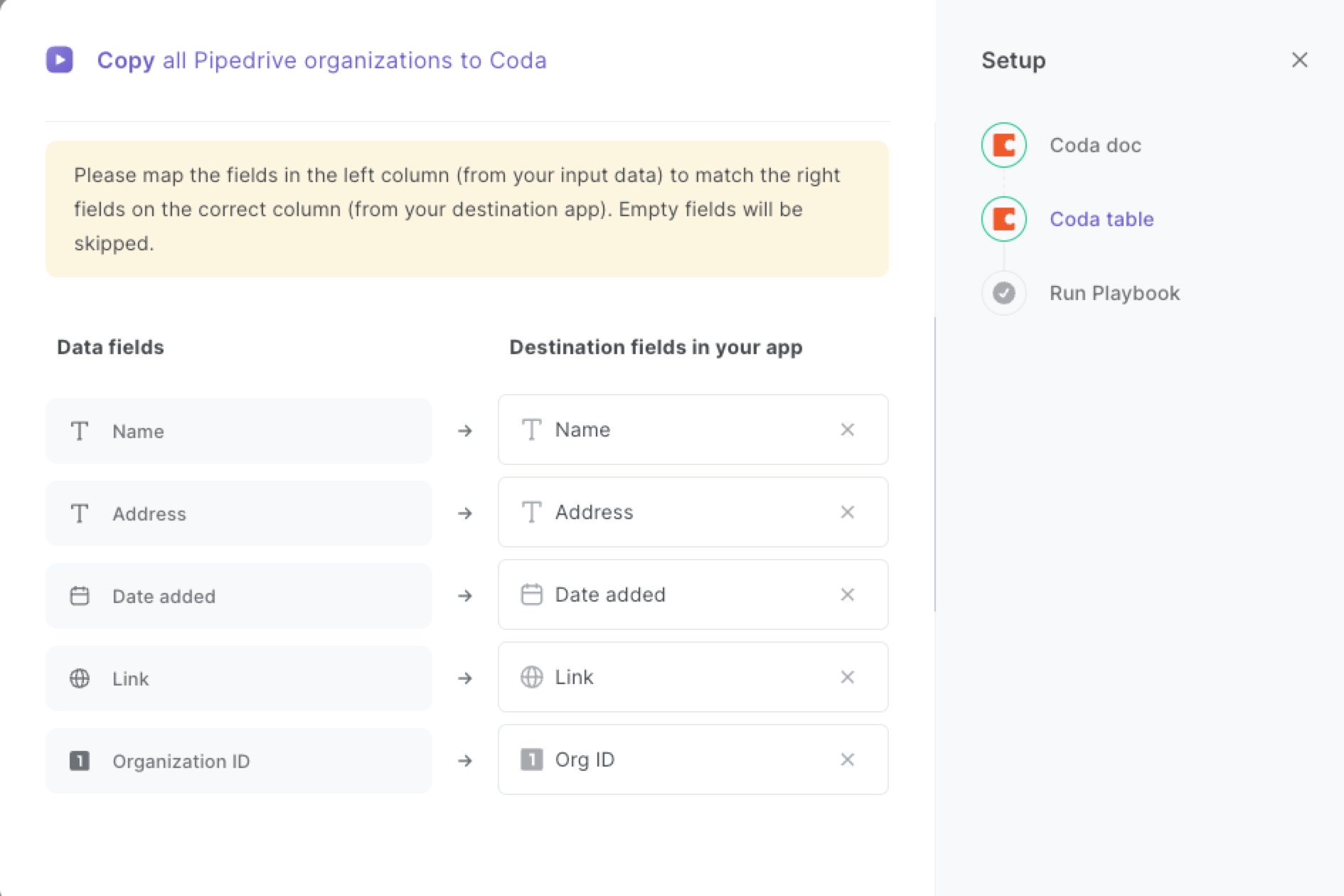Click the arrow between the Name fields

[465, 431]
